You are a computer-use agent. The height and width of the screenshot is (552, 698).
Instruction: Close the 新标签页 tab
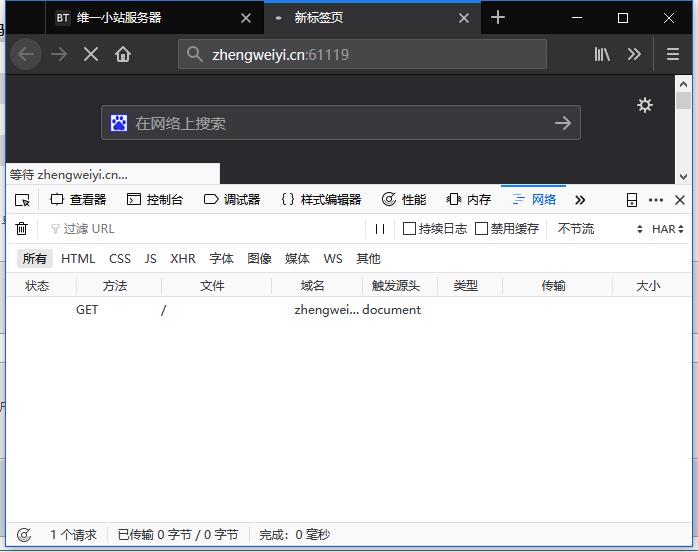[x=464, y=18]
